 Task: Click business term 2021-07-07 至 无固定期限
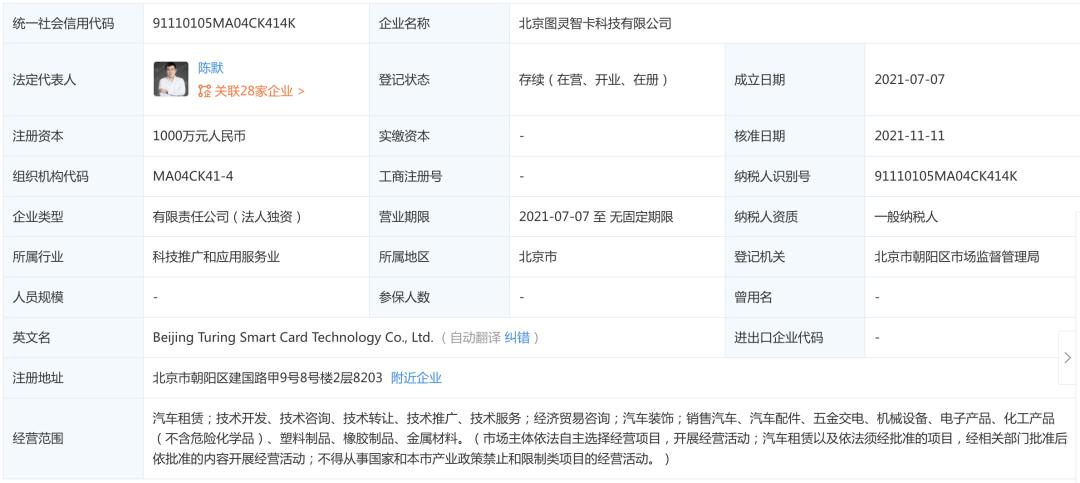coord(596,217)
